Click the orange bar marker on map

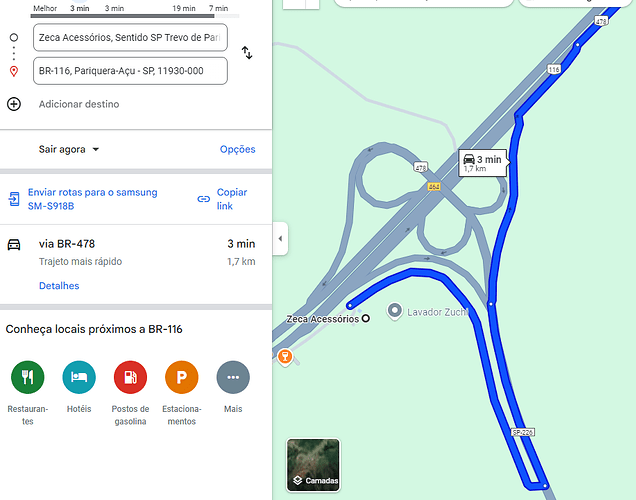tap(285, 357)
